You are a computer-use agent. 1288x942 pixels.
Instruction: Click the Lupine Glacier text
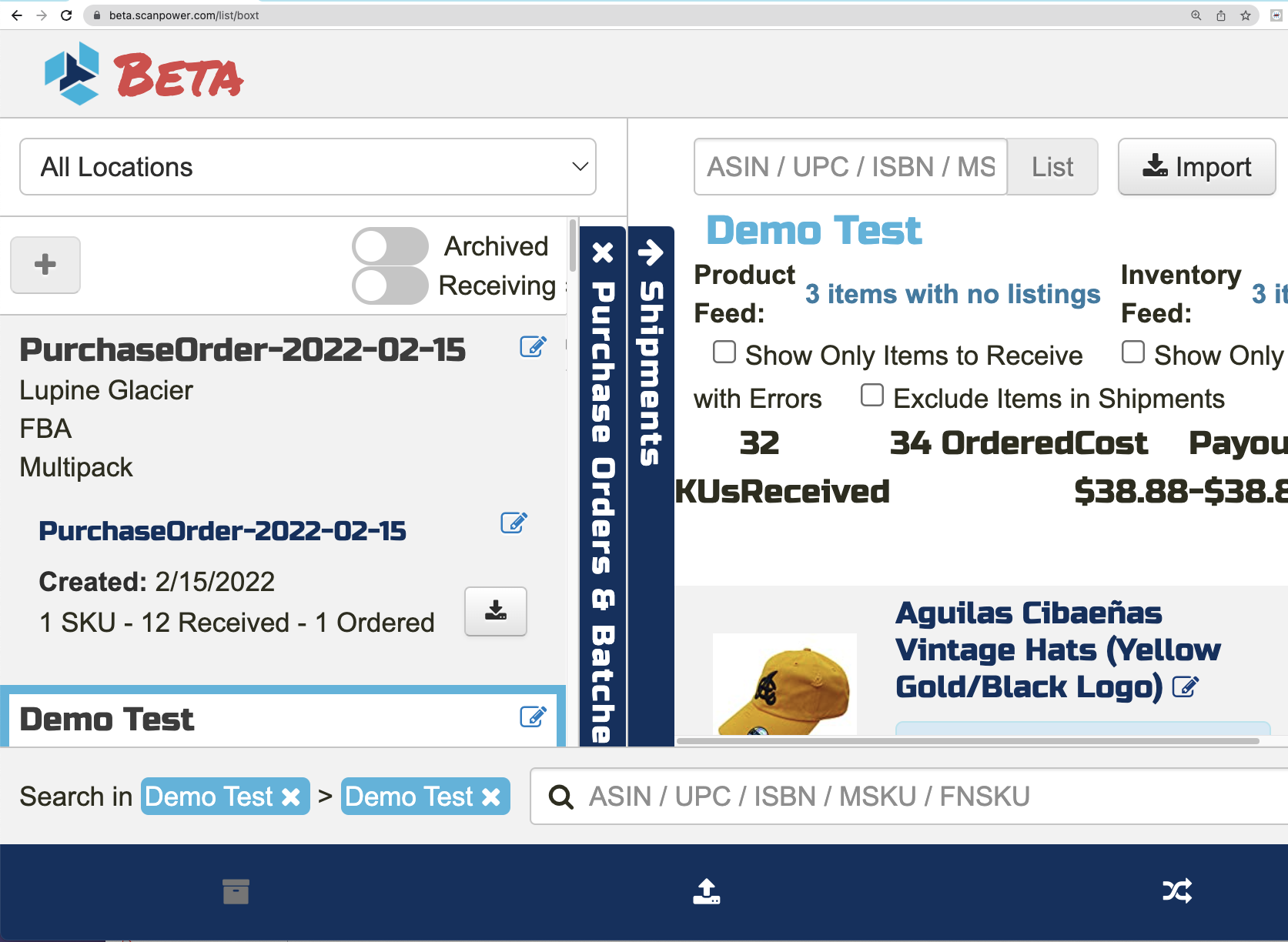[x=106, y=390]
